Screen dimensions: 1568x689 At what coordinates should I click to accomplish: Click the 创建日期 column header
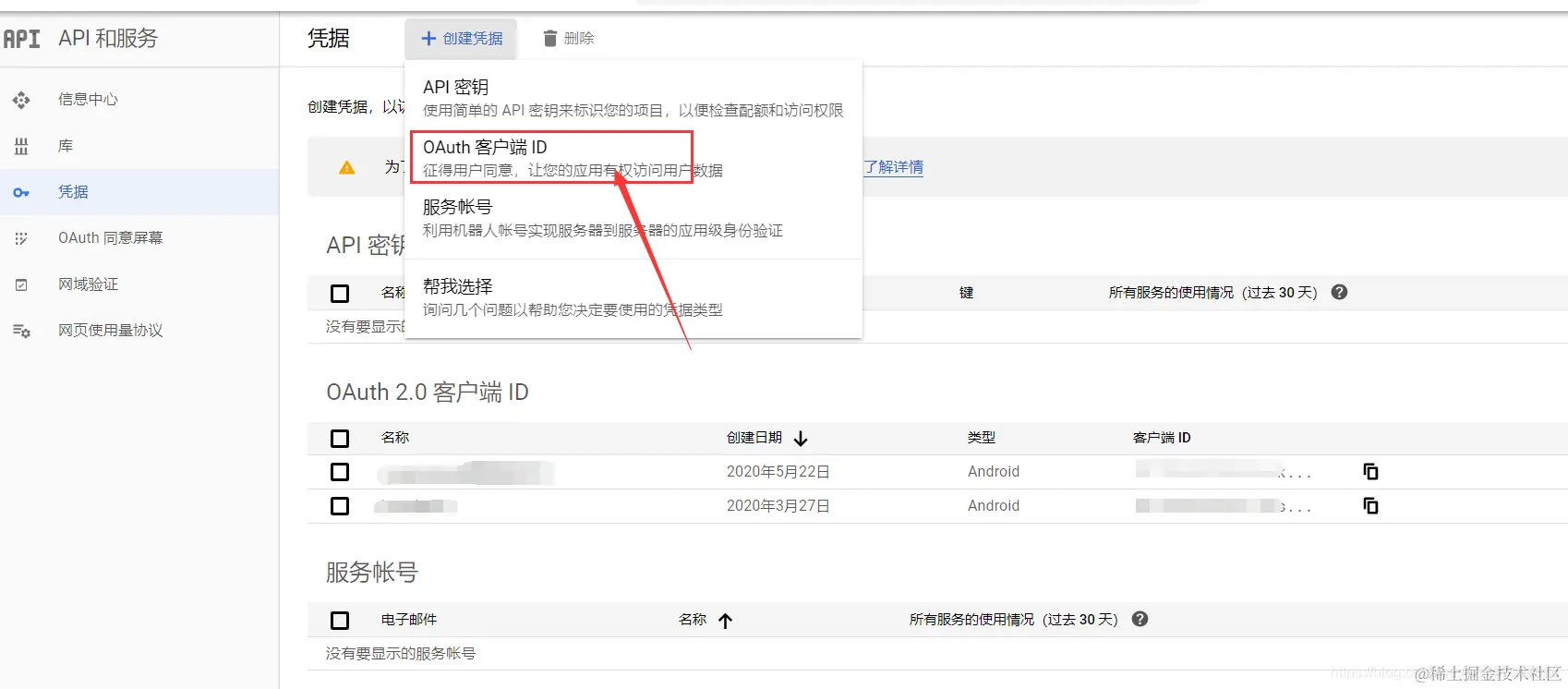(x=754, y=438)
